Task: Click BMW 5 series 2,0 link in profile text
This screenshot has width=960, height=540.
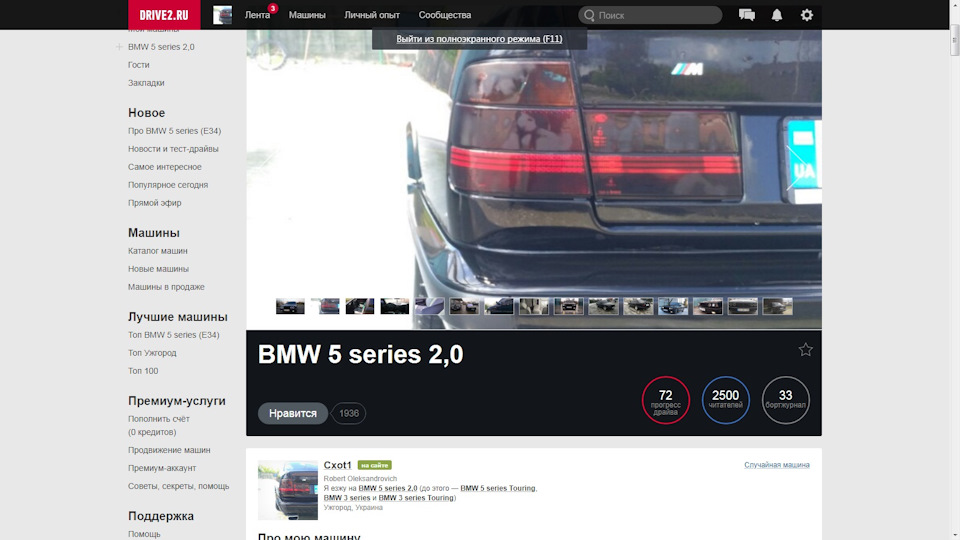Action: click(x=388, y=488)
